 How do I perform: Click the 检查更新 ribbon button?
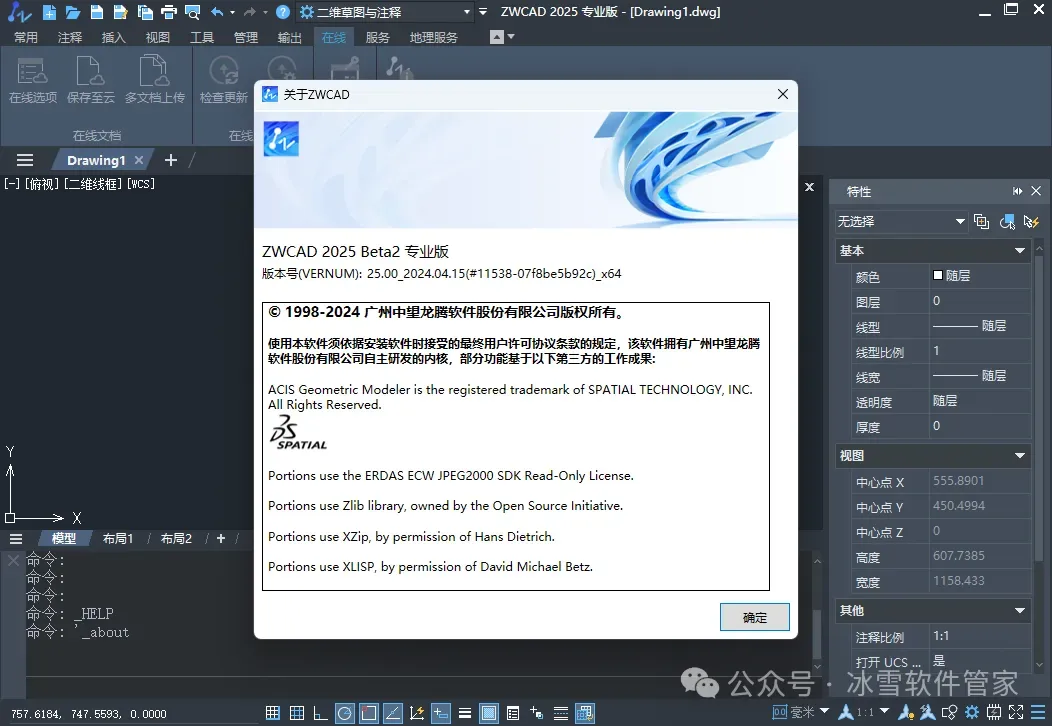(223, 81)
